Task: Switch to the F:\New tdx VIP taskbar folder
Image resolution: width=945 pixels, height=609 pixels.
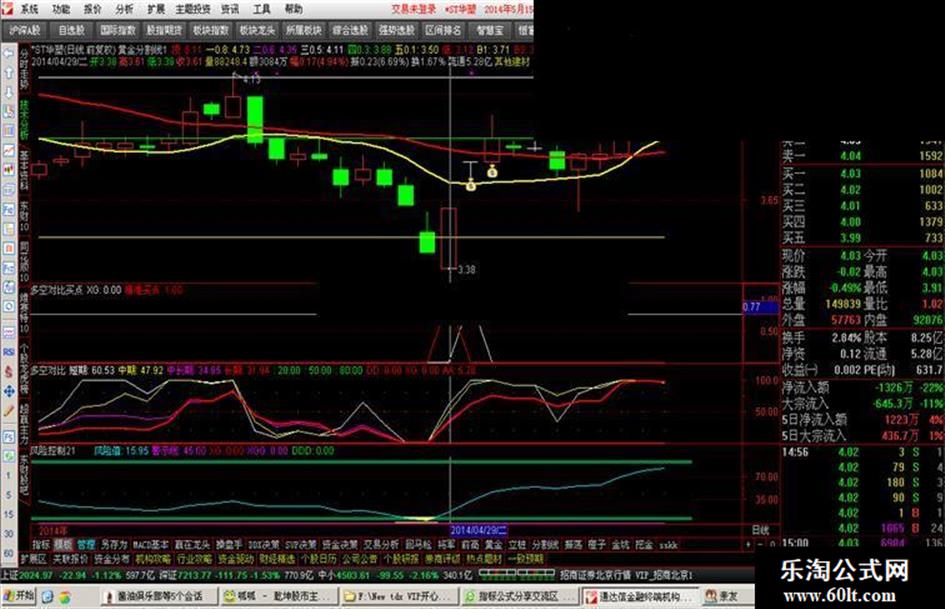Action: click(399, 596)
